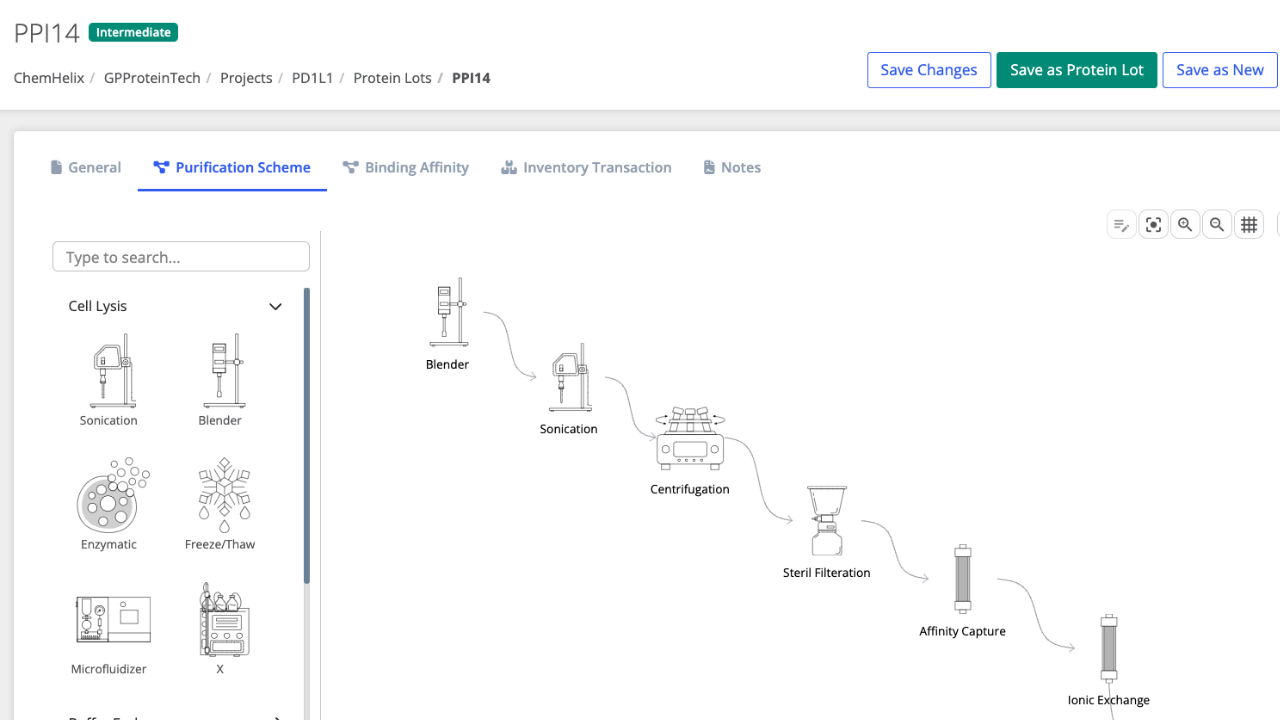Open the annotation edit tool
This screenshot has width=1280, height=720.
pyautogui.click(x=1121, y=224)
